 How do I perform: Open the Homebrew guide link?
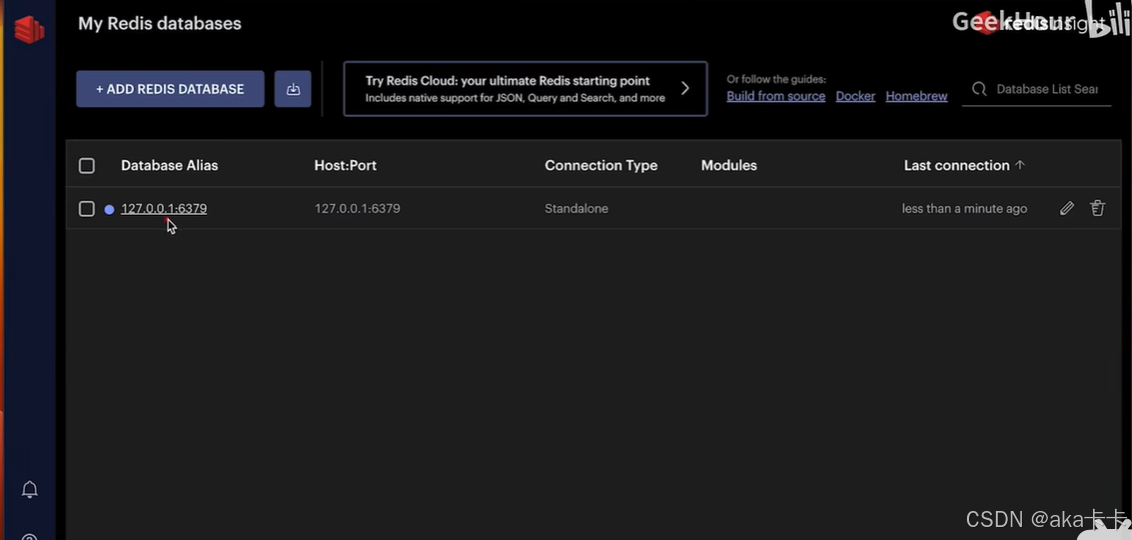coord(916,96)
